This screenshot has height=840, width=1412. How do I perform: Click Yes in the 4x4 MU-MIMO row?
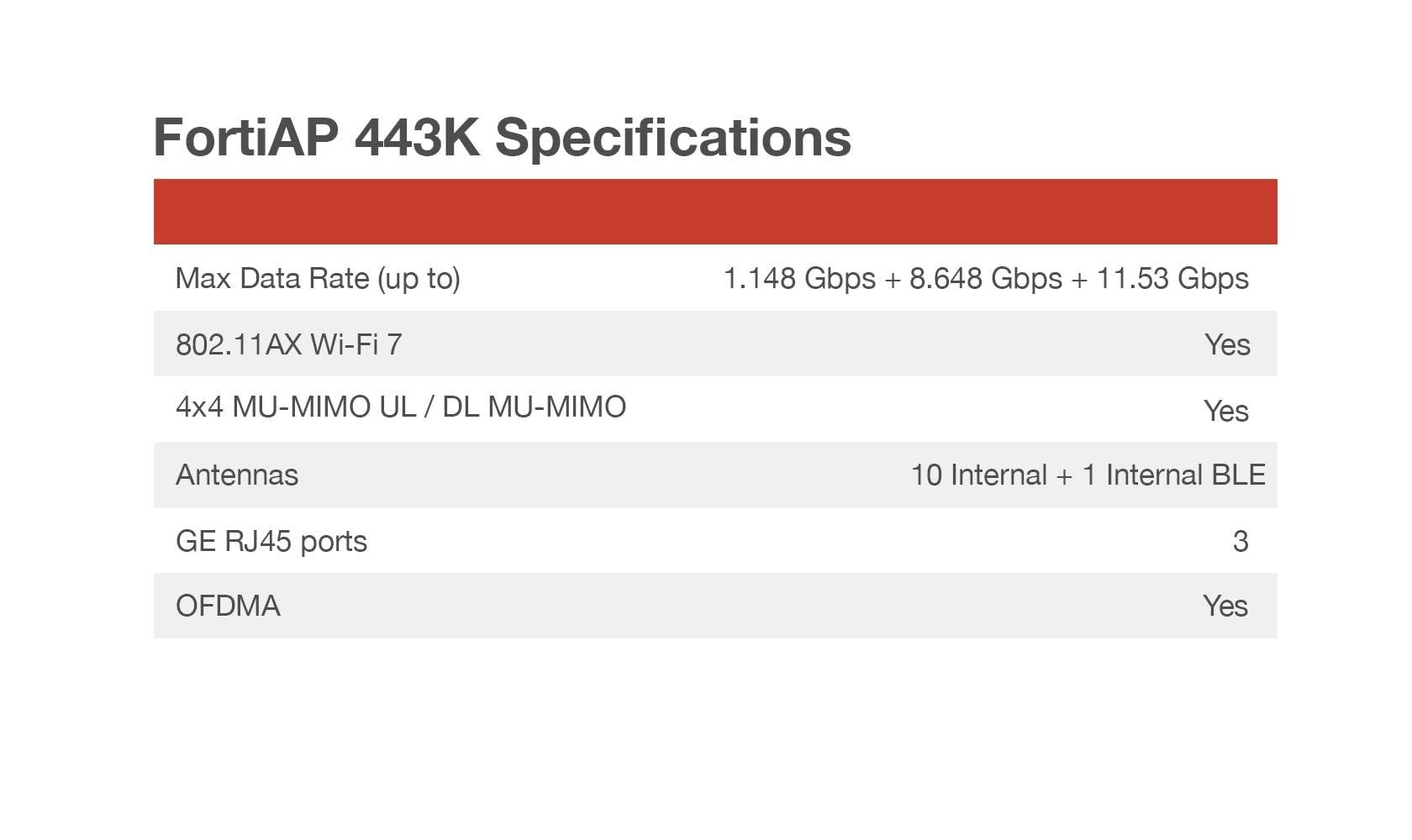tap(1226, 411)
